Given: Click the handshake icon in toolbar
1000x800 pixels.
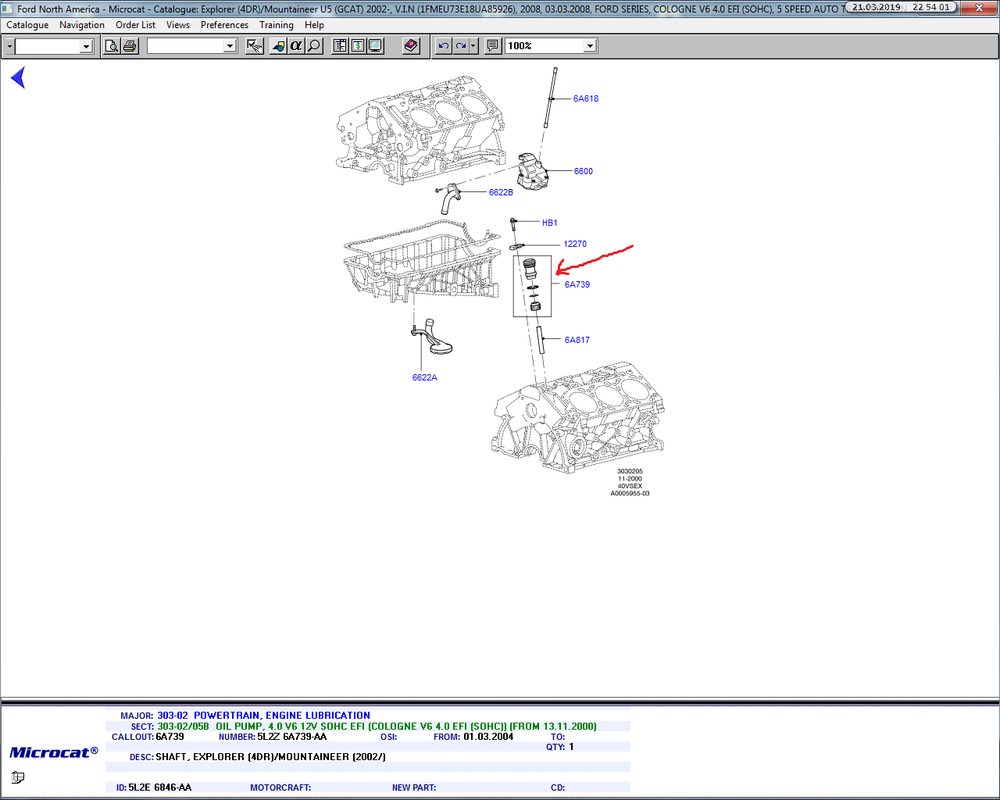Looking at the screenshot, I should point(254,46).
